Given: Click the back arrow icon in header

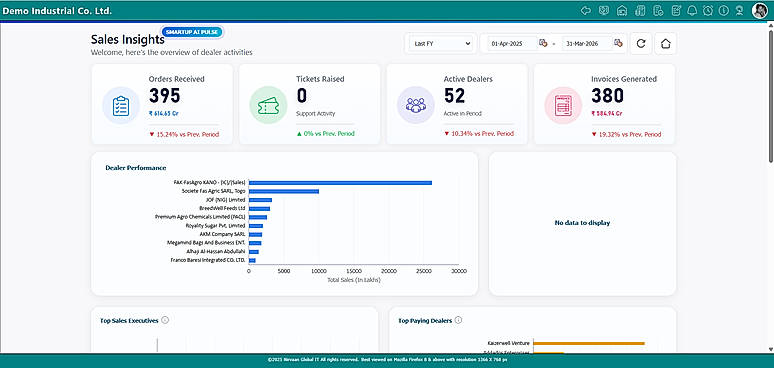Looking at the screenshot, I should coord(586,10).
